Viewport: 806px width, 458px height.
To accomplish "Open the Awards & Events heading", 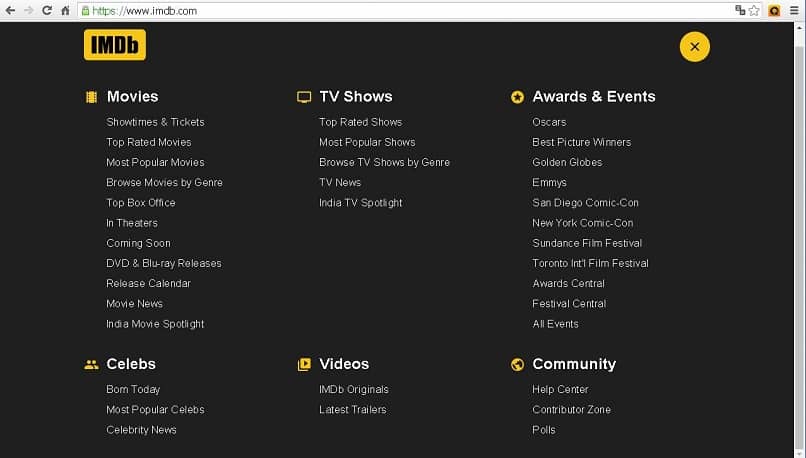I will coord(594,97).
